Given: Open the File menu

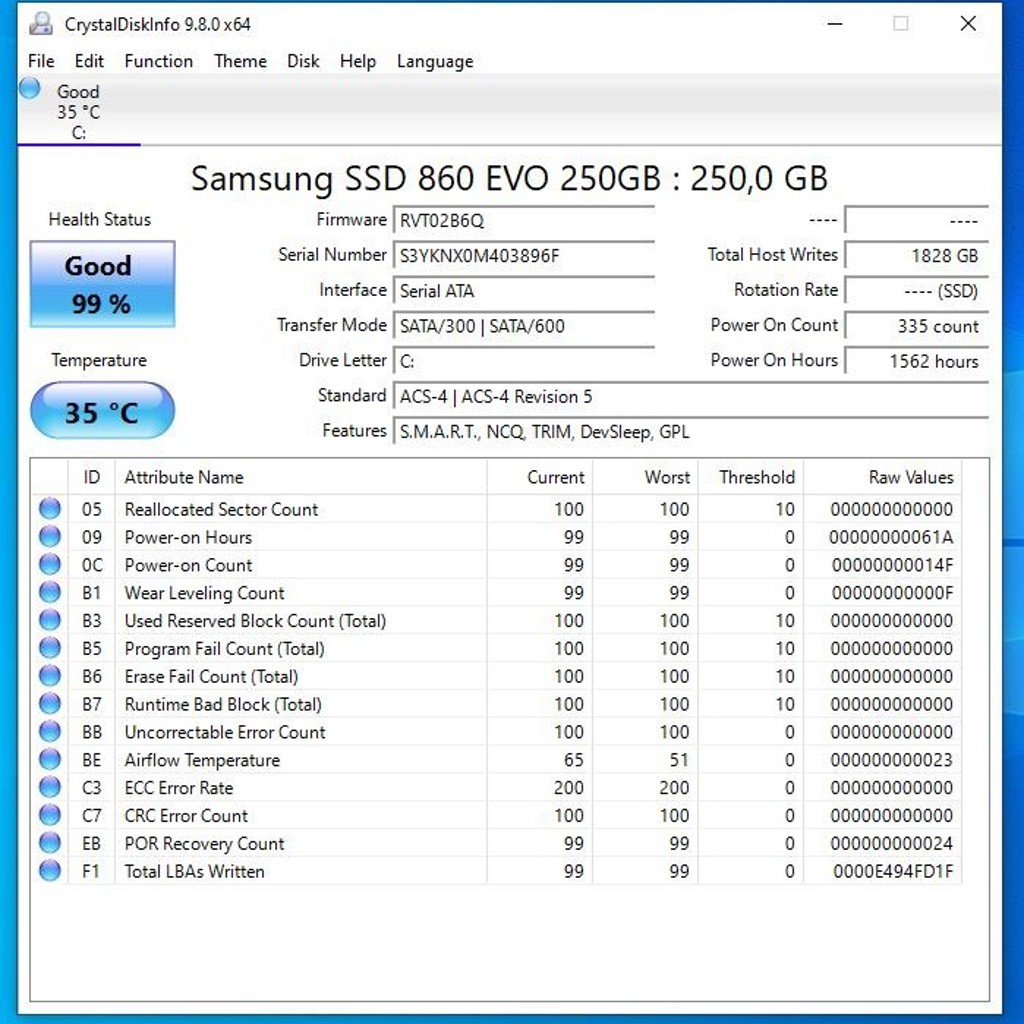Looking at the screenshot, I should point(41,61).
